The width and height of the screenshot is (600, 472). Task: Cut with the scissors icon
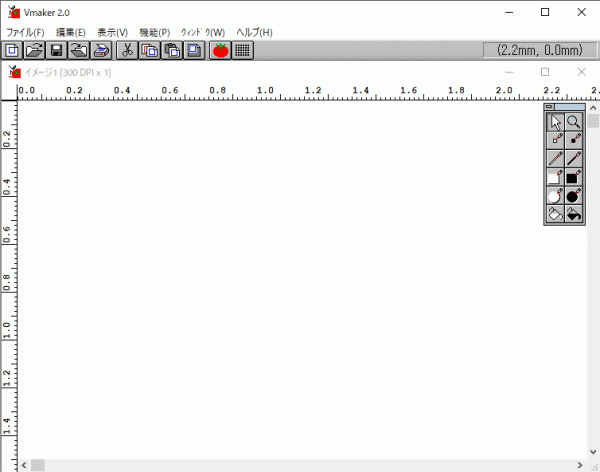click(x=127, y=50)
